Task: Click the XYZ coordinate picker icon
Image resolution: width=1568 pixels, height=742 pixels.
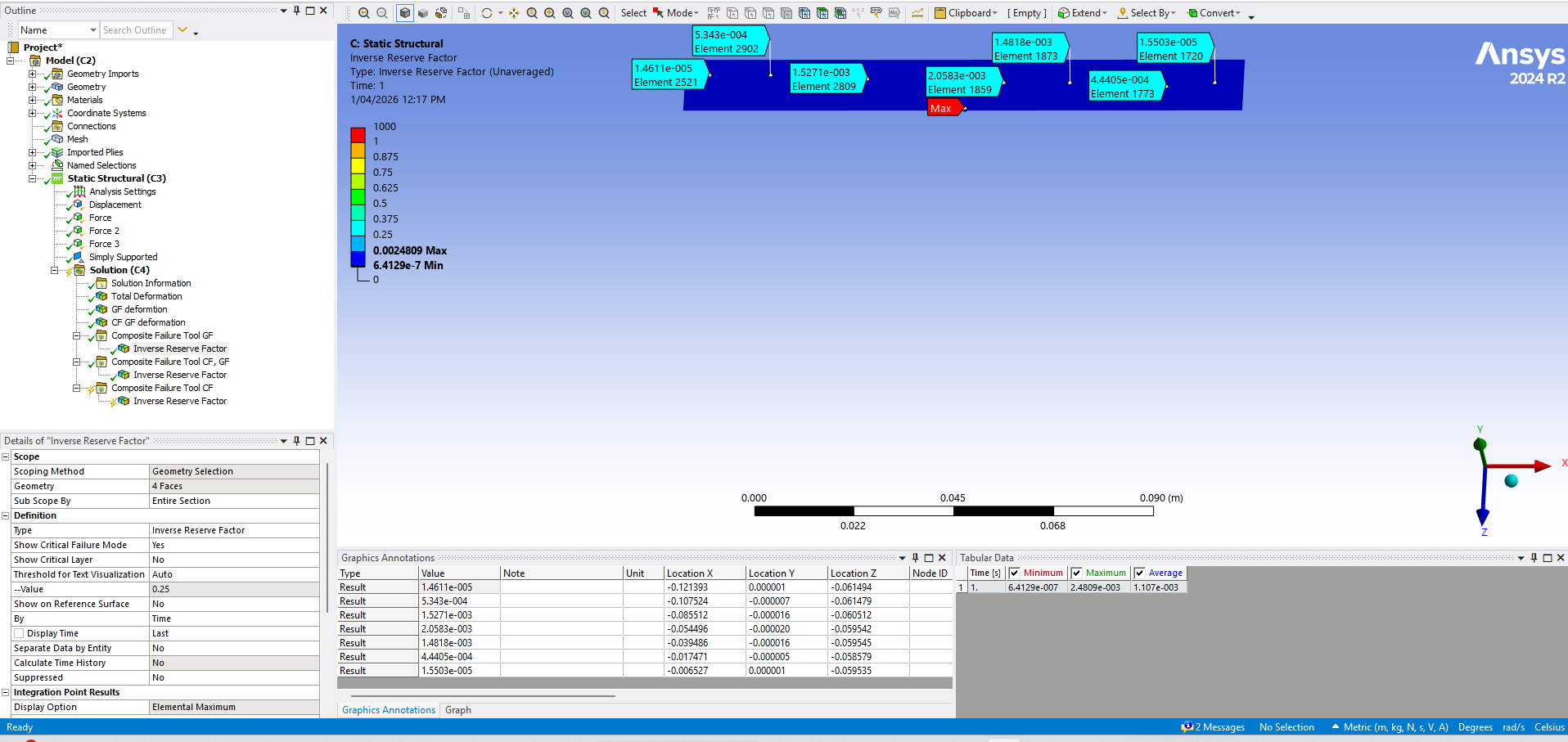Action: [858, 13]
